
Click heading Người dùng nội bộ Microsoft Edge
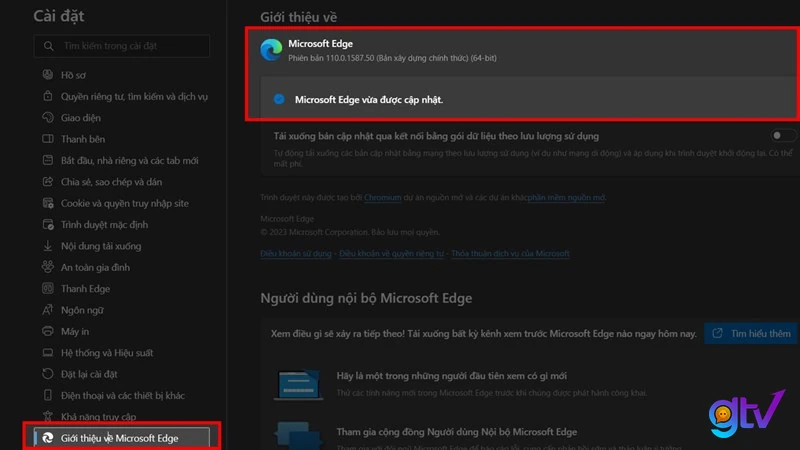coord(366,298)
